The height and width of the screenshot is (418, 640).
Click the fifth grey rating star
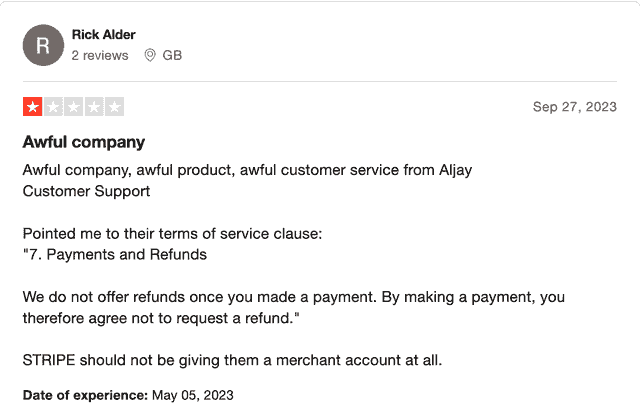(114, 107)
